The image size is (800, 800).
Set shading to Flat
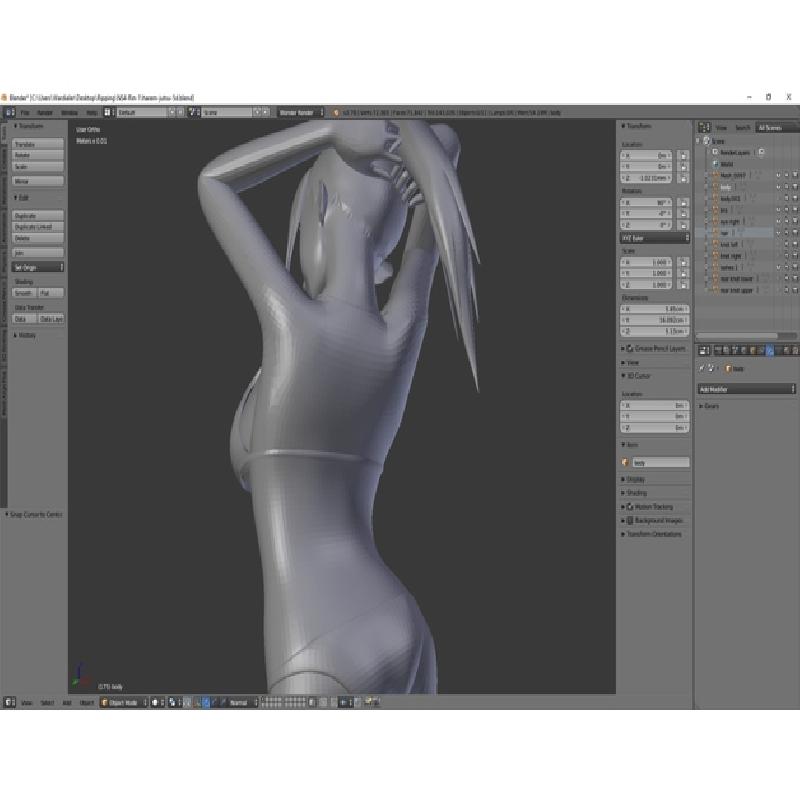tap(51, 293)
